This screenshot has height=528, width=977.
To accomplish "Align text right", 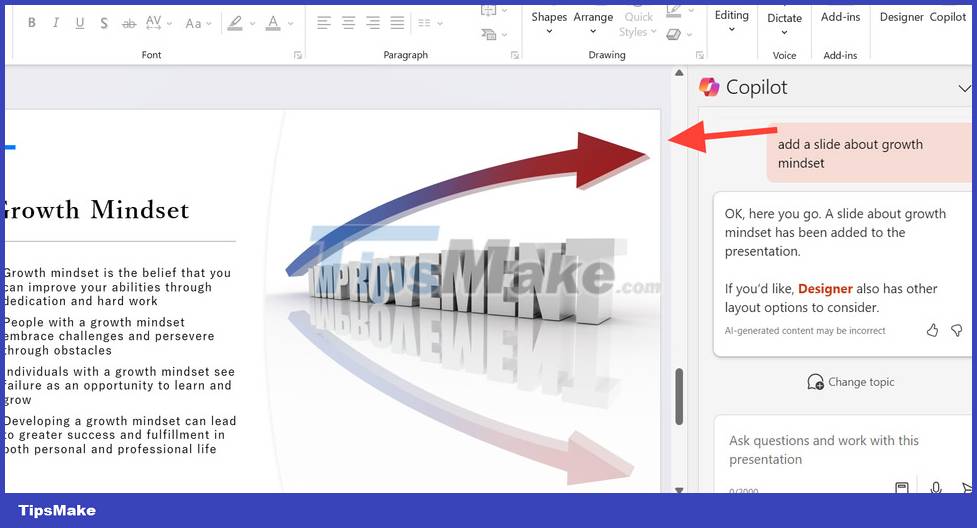I will click(x=373, y=23).
